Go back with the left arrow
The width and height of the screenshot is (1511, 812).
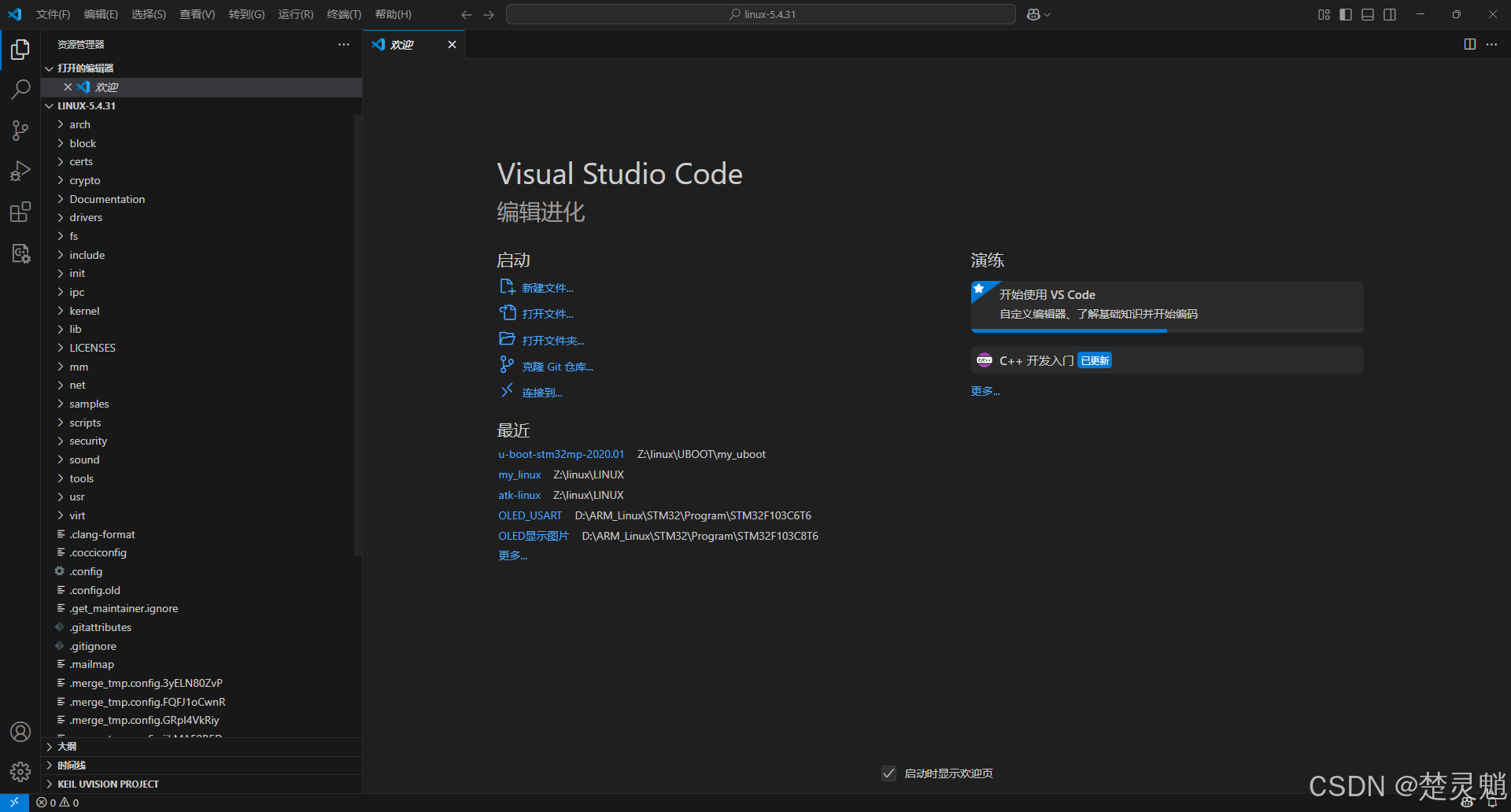coord(467,15)
